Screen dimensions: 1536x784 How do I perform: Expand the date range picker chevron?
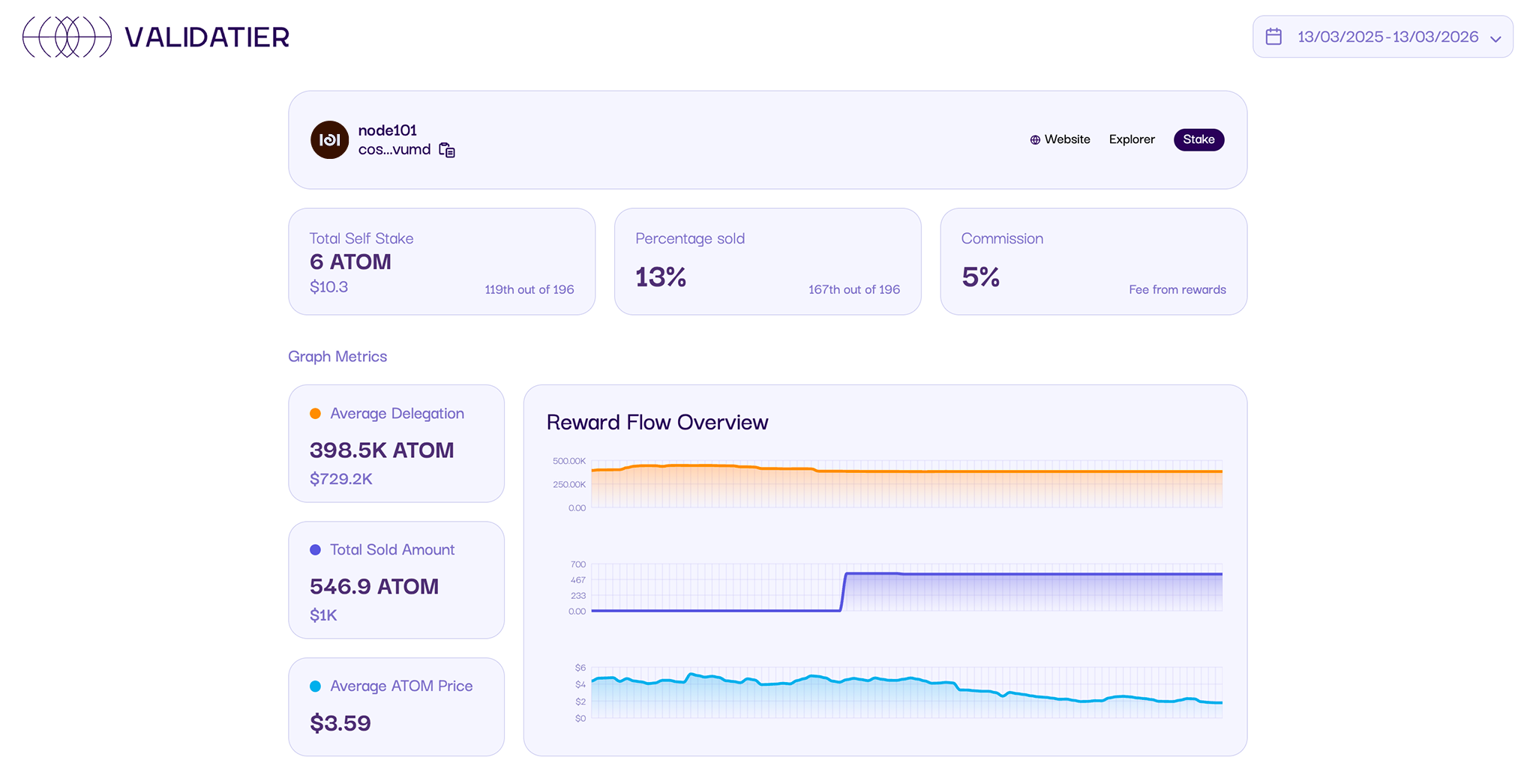click(x=1497, y=37)
